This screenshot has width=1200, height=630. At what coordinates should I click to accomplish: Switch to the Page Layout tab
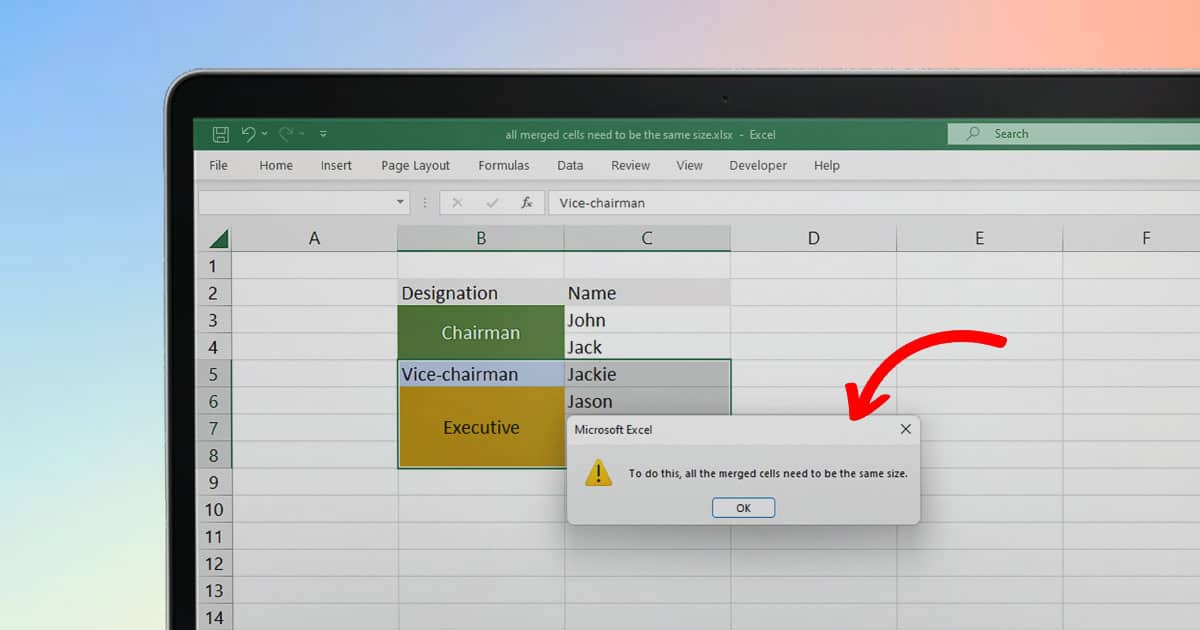click(x=415, y=166)
